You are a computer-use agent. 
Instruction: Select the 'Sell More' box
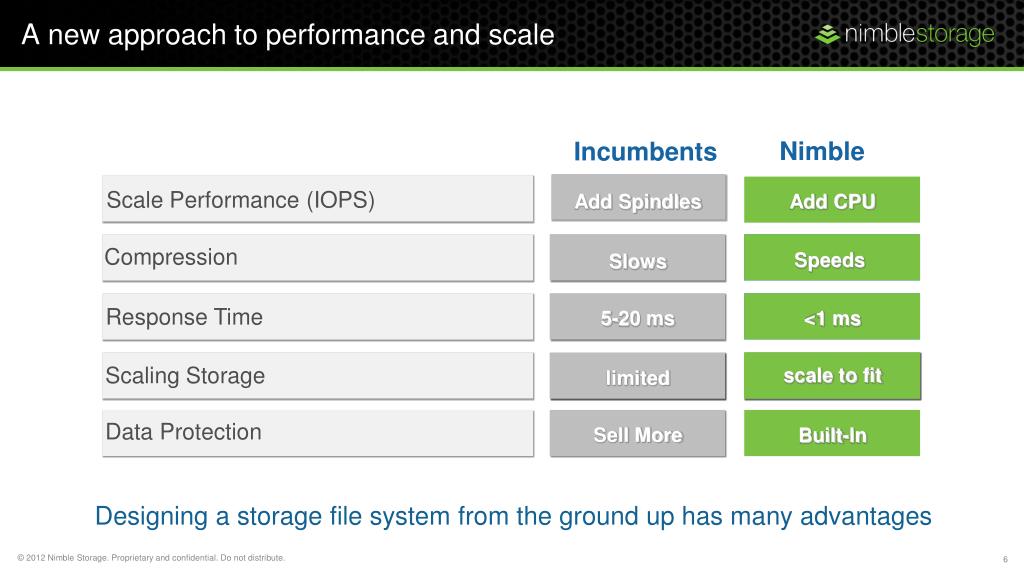pyautogui.click(x=637, y=434)
